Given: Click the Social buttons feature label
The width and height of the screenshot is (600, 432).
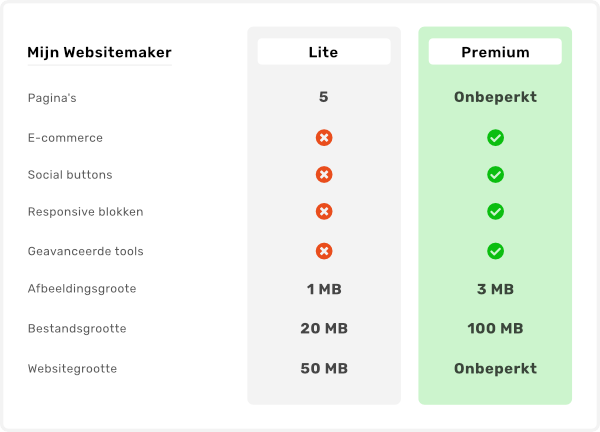Looking at the screenshot, I should point(70,175).
